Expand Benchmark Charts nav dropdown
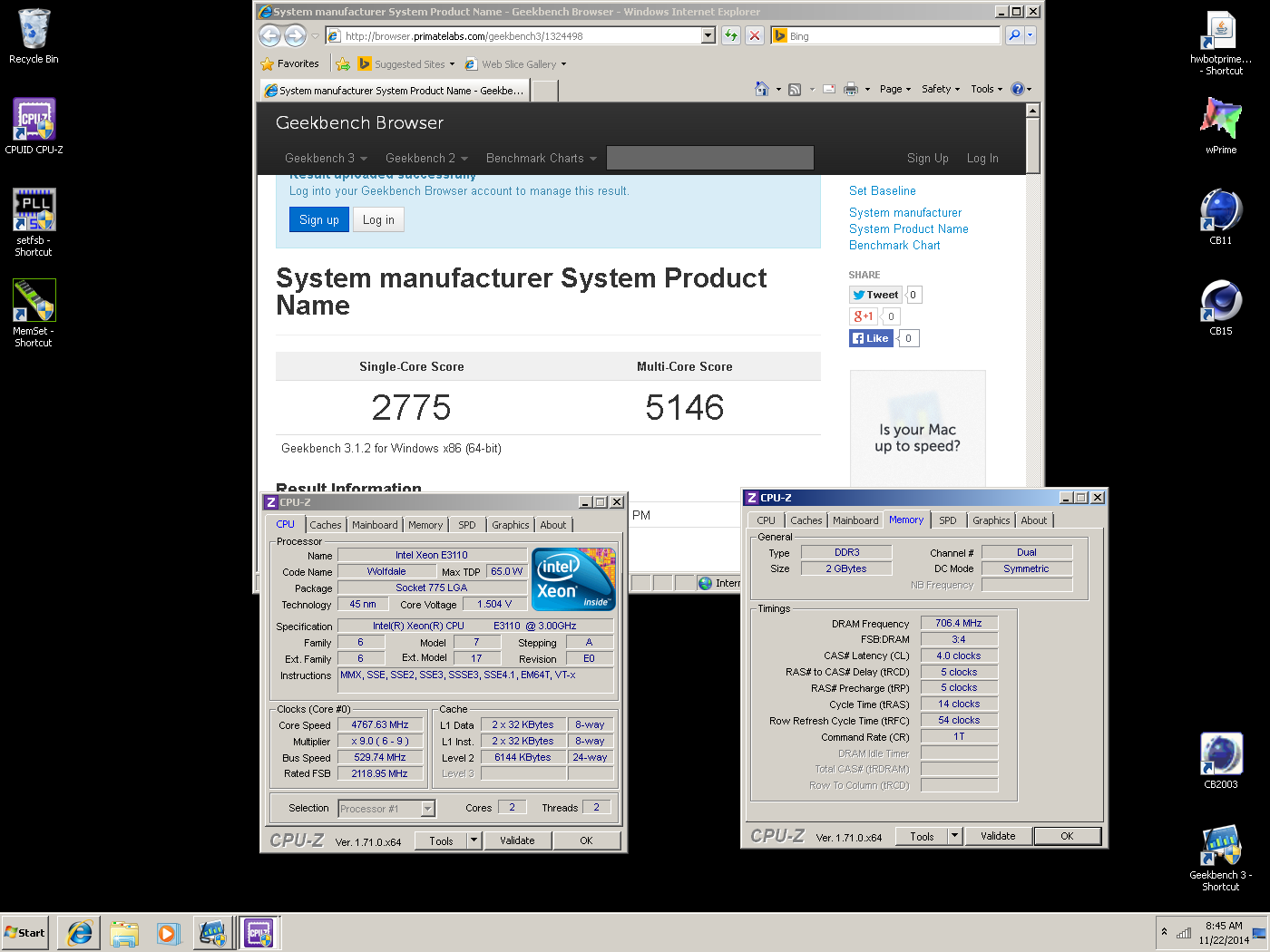The height and width of the screenshot is (952, 1270). point(542,158)
